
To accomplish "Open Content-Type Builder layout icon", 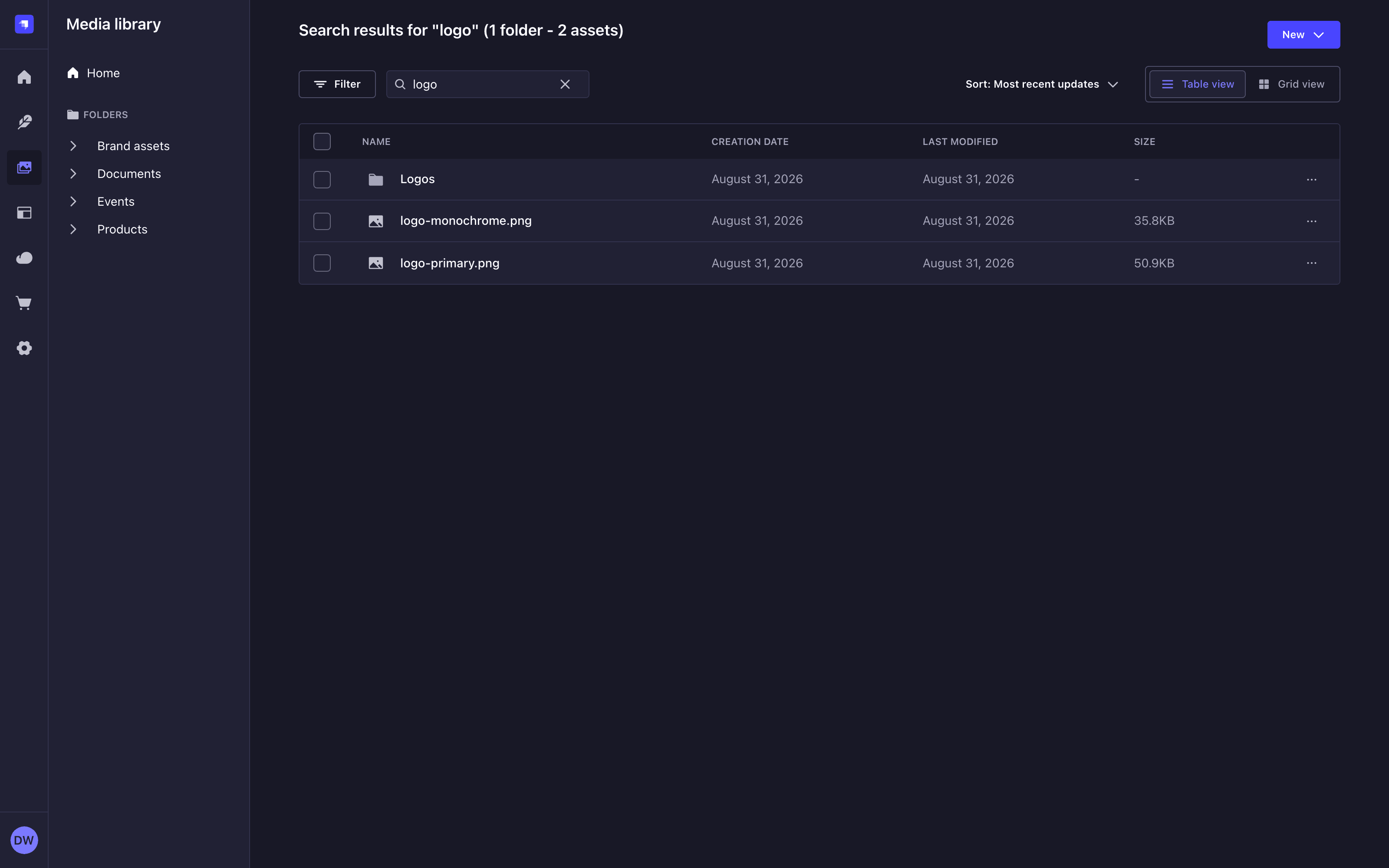I will [x=24, y=213].
